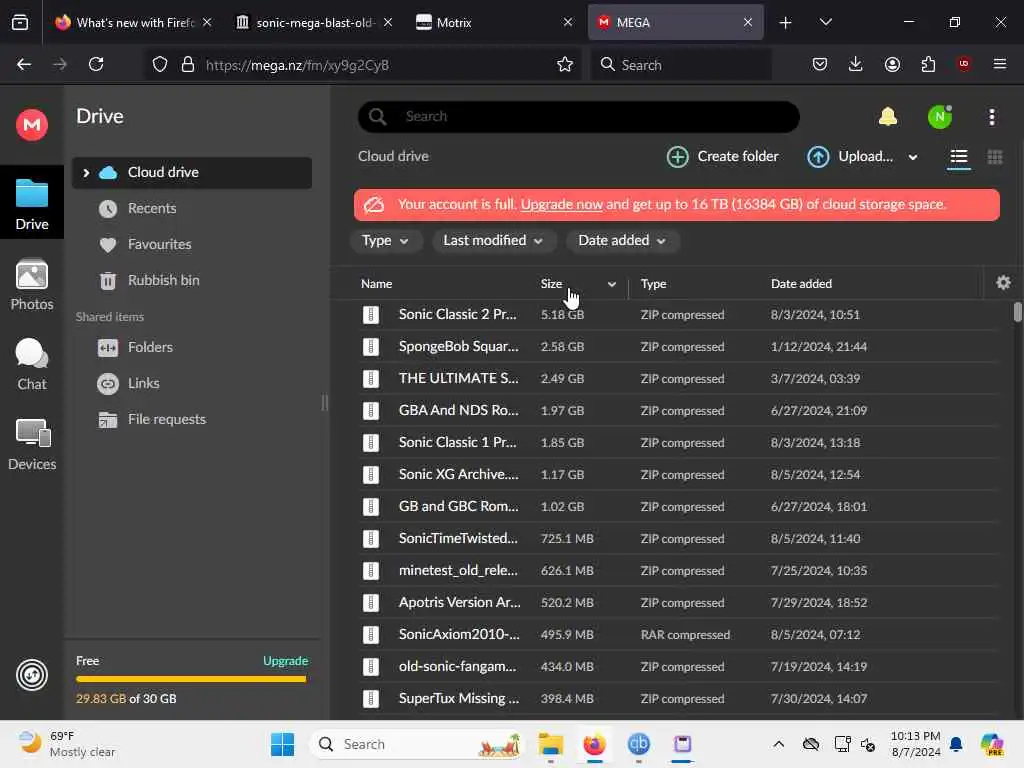1024x768 pixels.
Task: Expand the Cloud drive tree
Action: (x=86, y=172)
